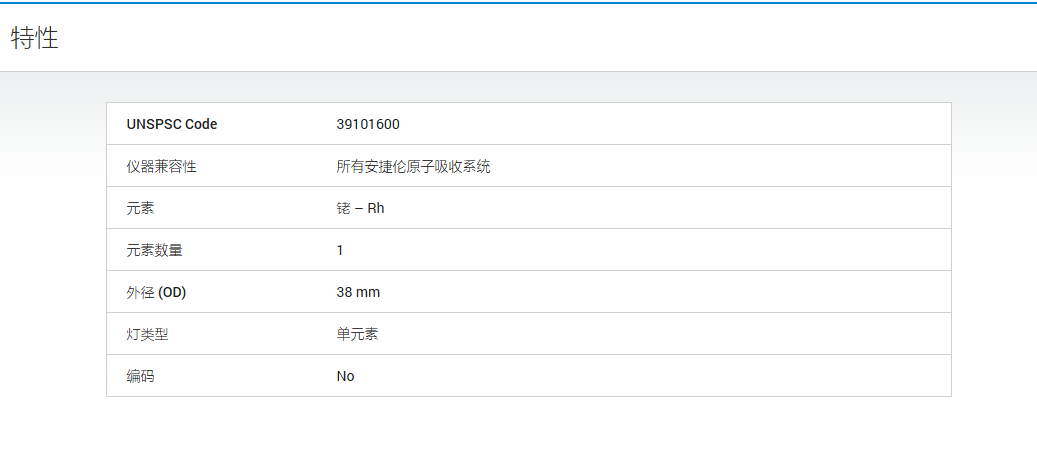
Task: Select the element count value 1
Action: click(340, 250)
